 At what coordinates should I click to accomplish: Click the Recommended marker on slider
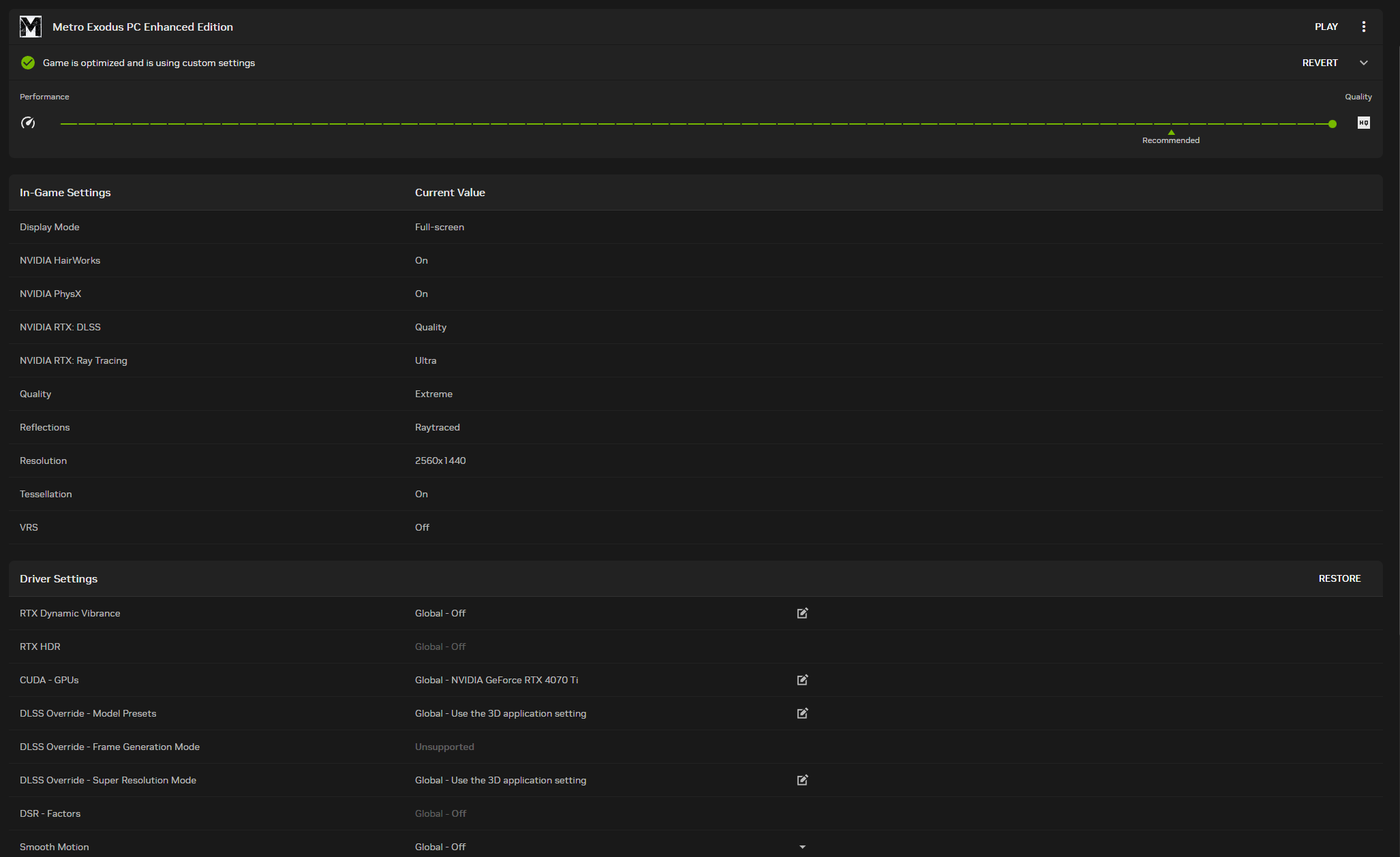[x=1171, y=133]
